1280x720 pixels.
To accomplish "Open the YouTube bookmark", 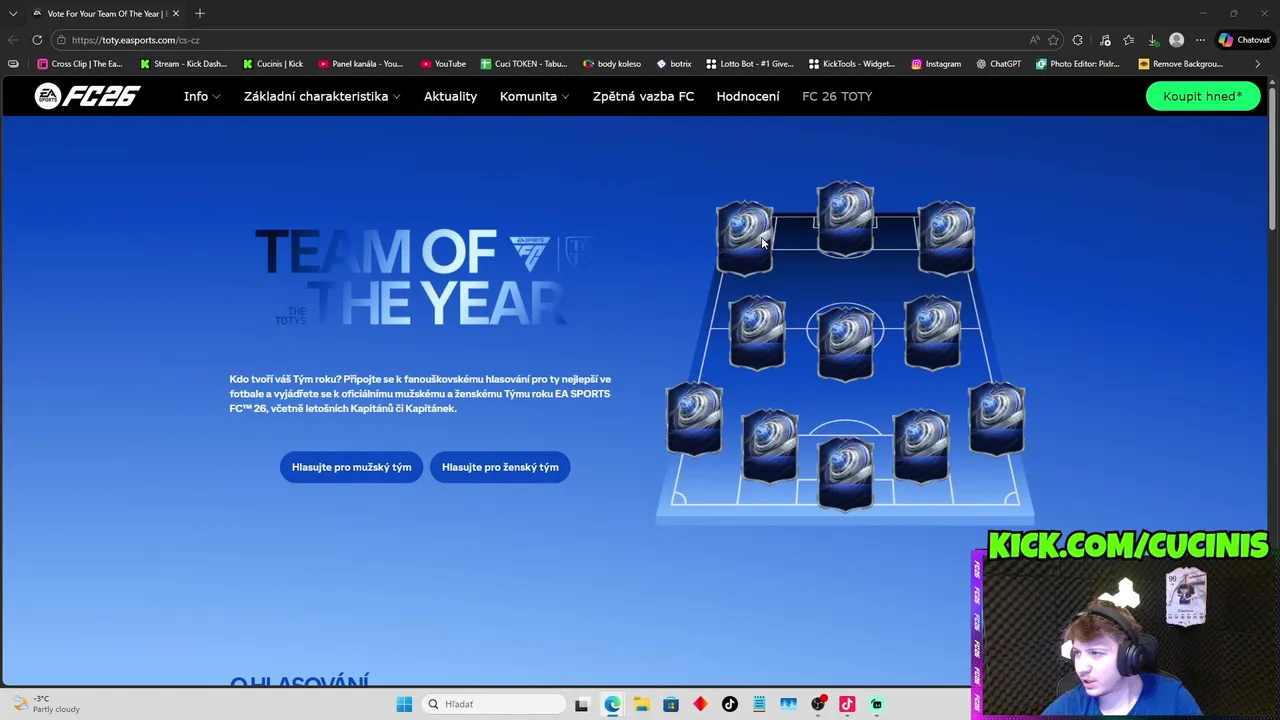I will (x=443, y=64).
